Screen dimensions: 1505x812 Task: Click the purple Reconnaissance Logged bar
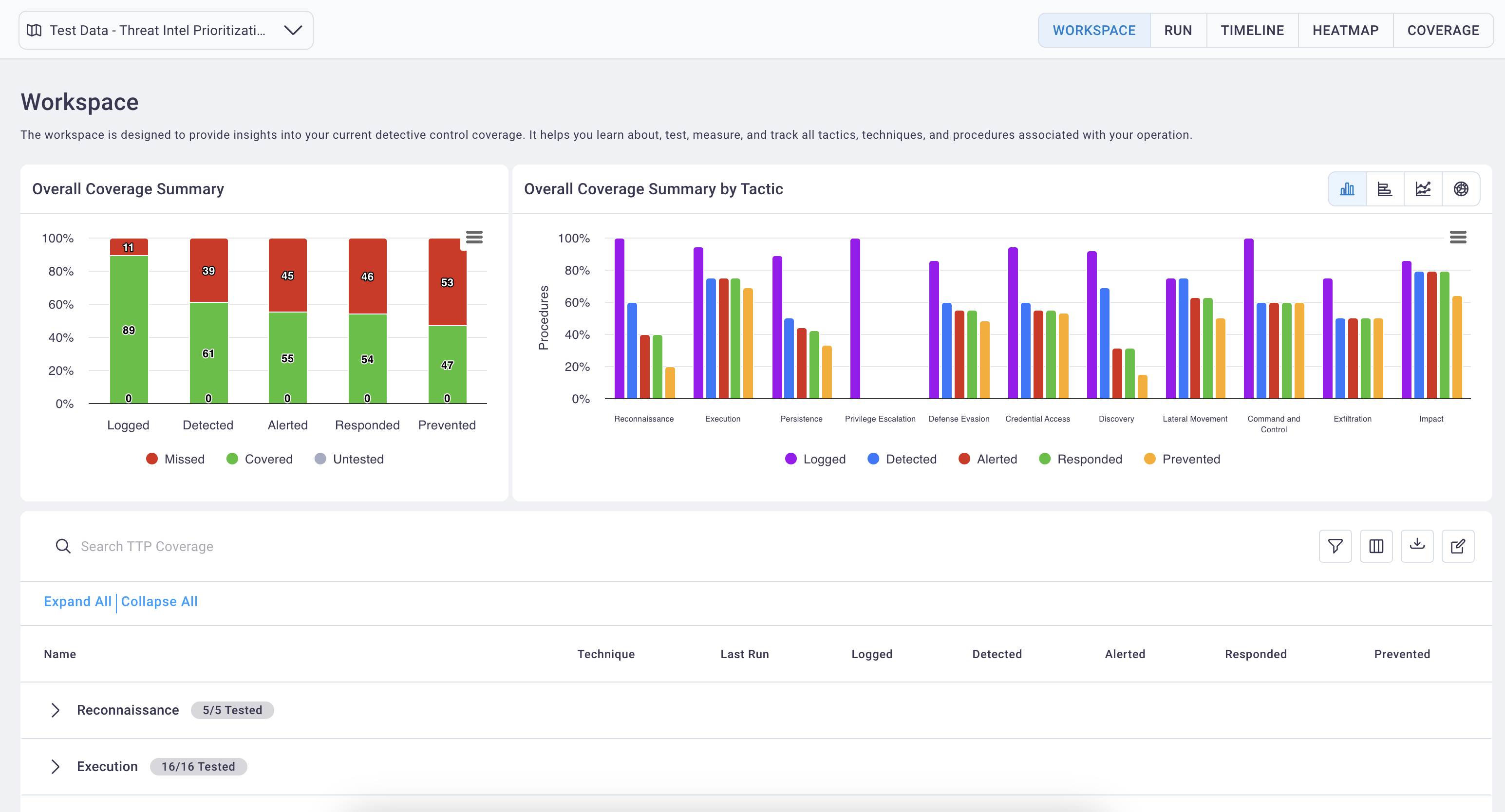[x=620, y=318]
